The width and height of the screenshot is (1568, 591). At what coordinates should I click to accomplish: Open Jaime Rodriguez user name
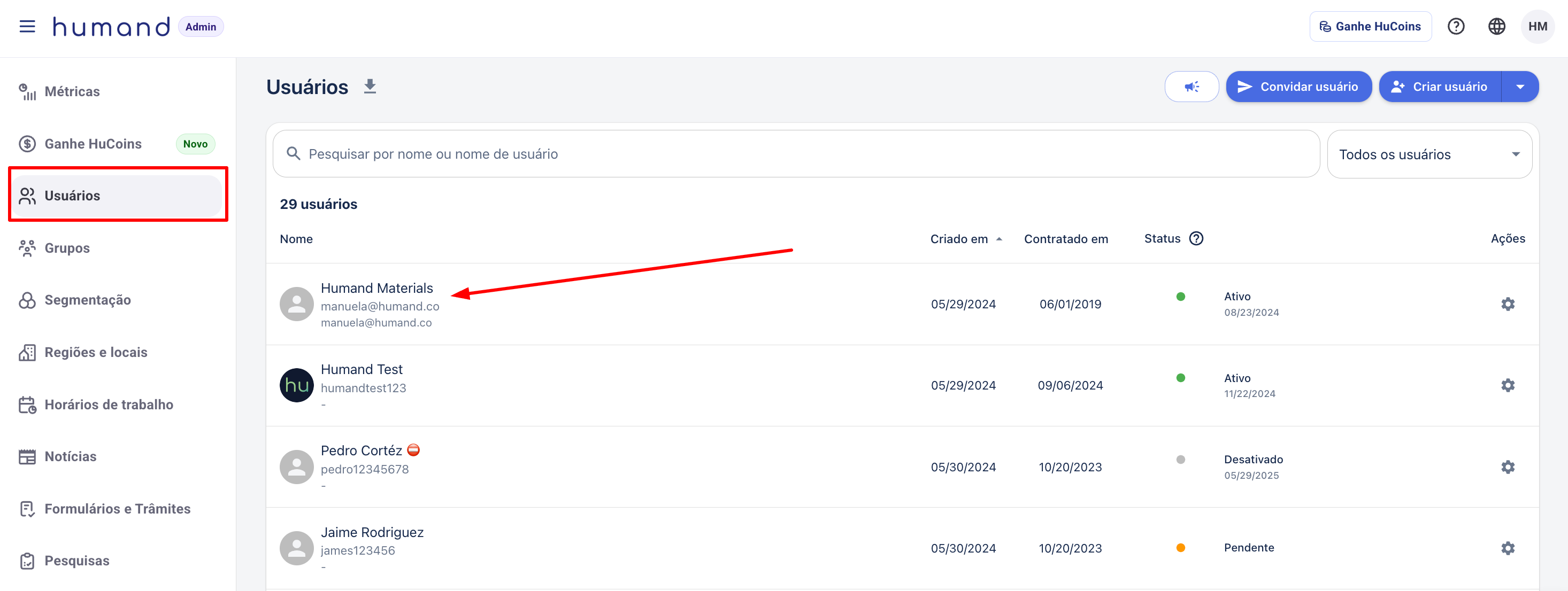[x=372, y=533]
